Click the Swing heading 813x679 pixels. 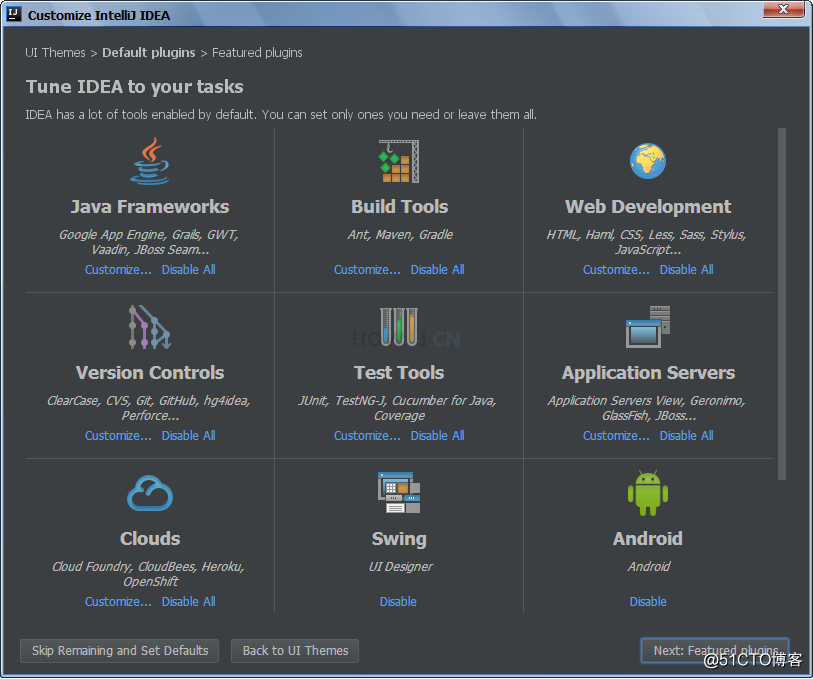point(399,539)
